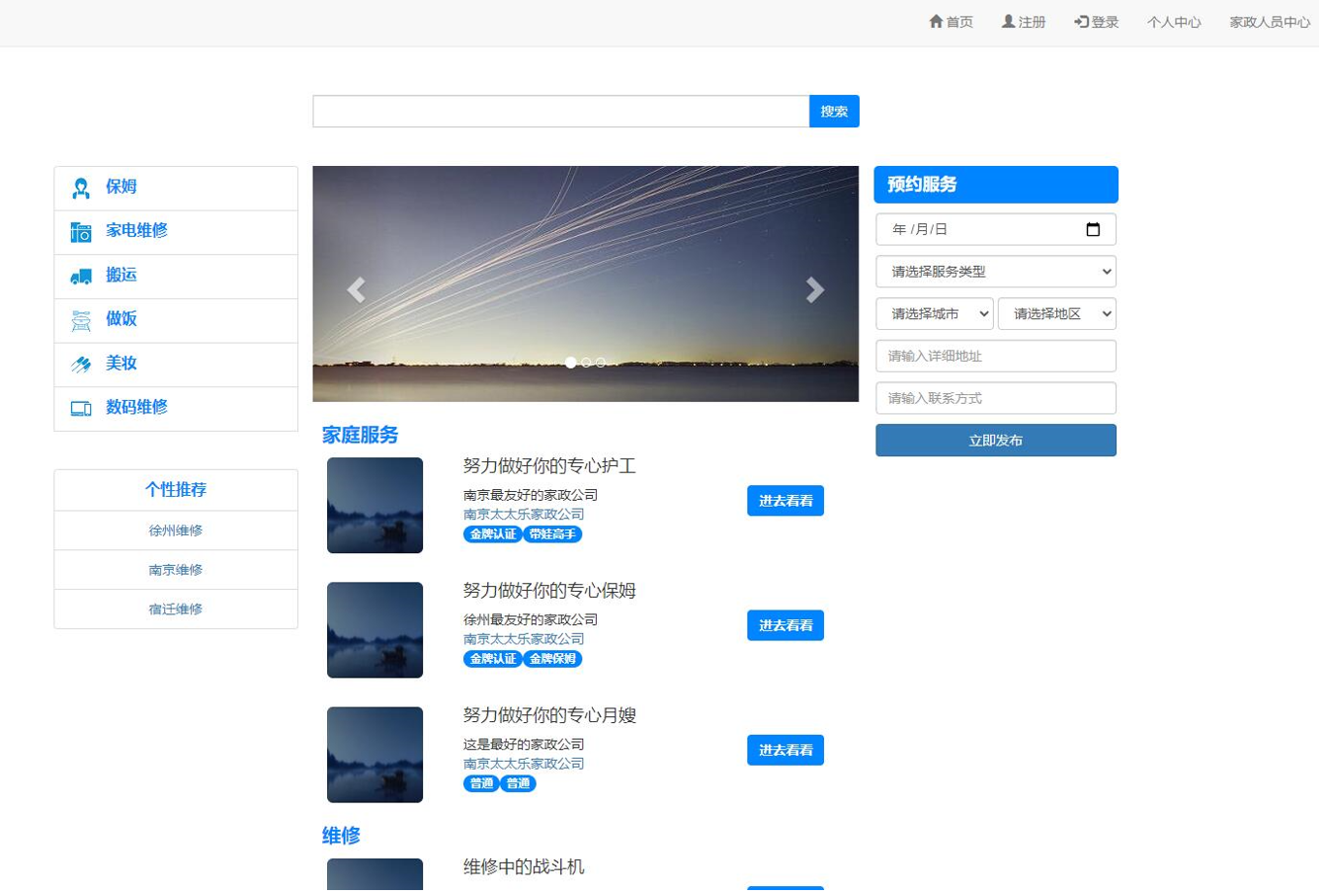Go to next carousel slide arrow
The width and height of the screenshot is (1327, 896).
click(819, 290)
